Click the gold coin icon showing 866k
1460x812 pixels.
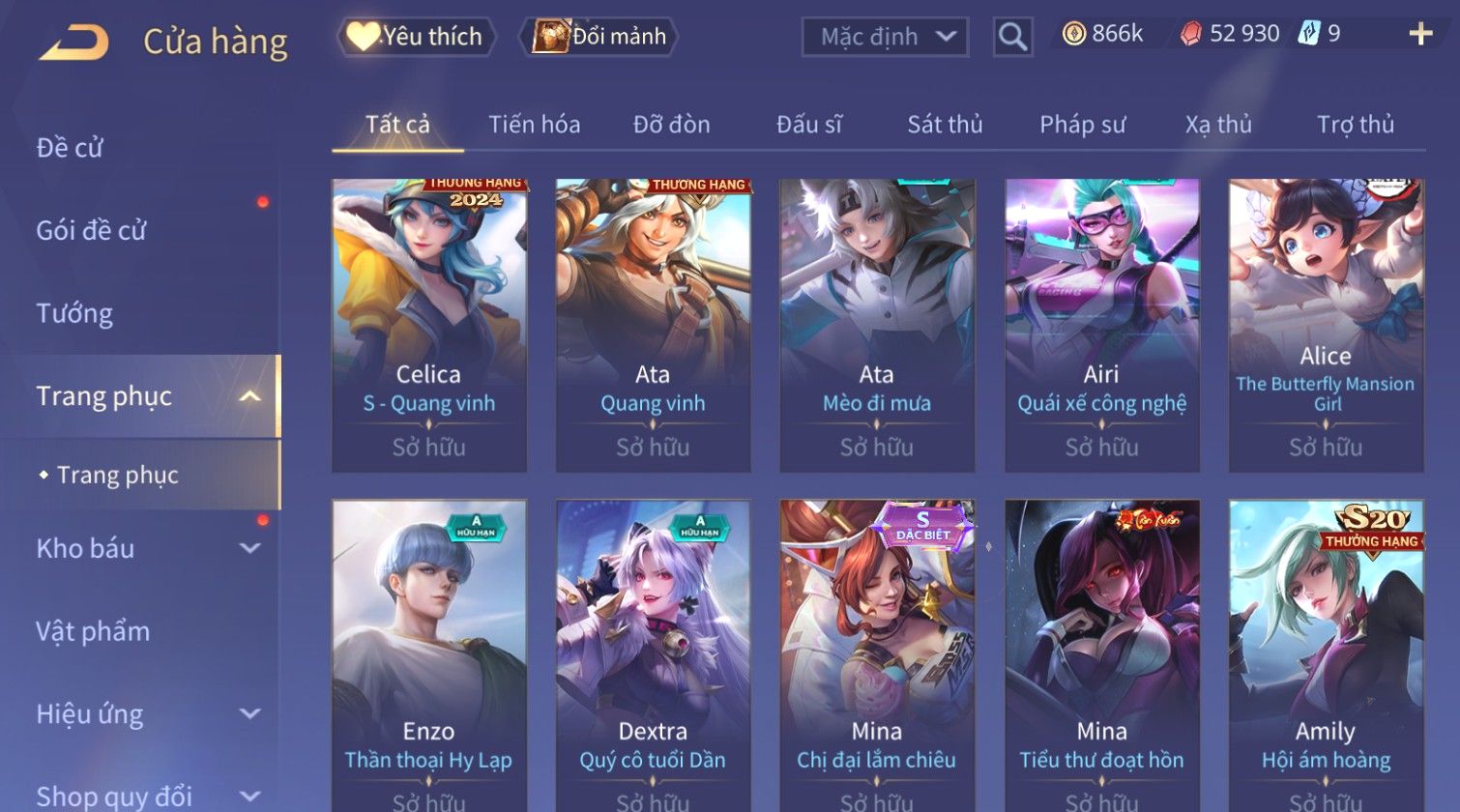point(1074,34)
